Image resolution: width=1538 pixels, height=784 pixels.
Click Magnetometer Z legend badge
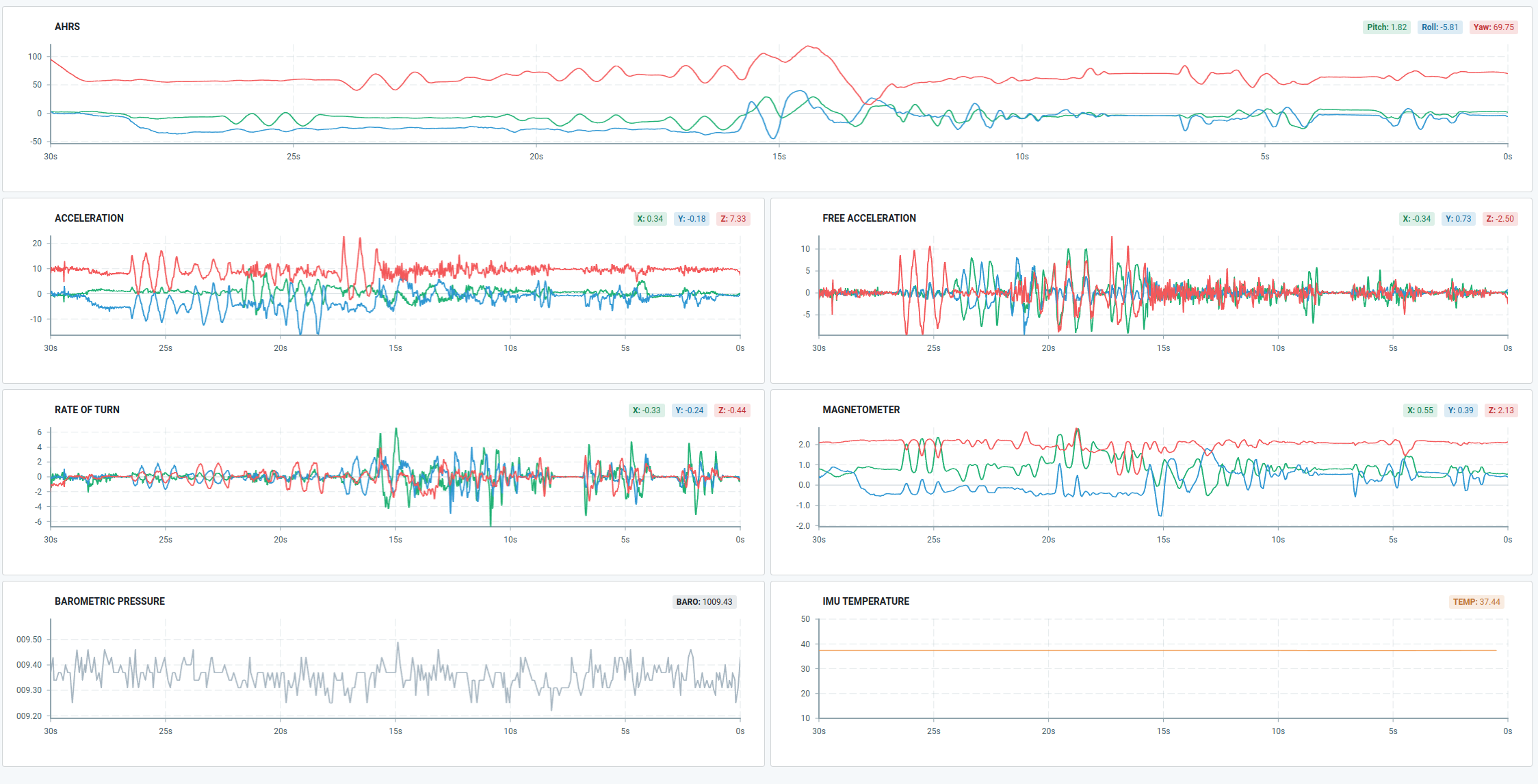coord(1500,410)
